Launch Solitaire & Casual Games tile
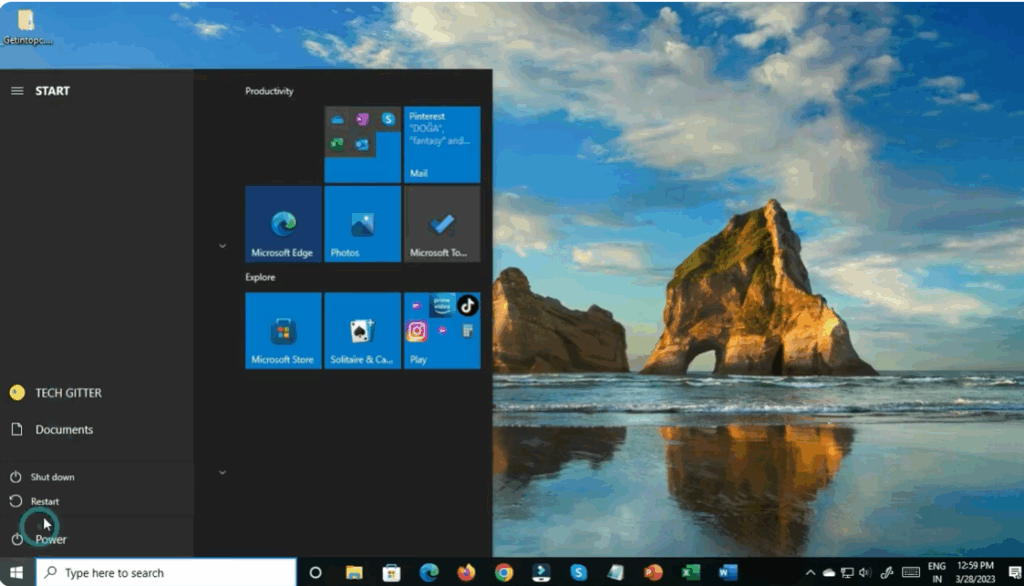The image size is (1024, 586). [x=362, y=331]
